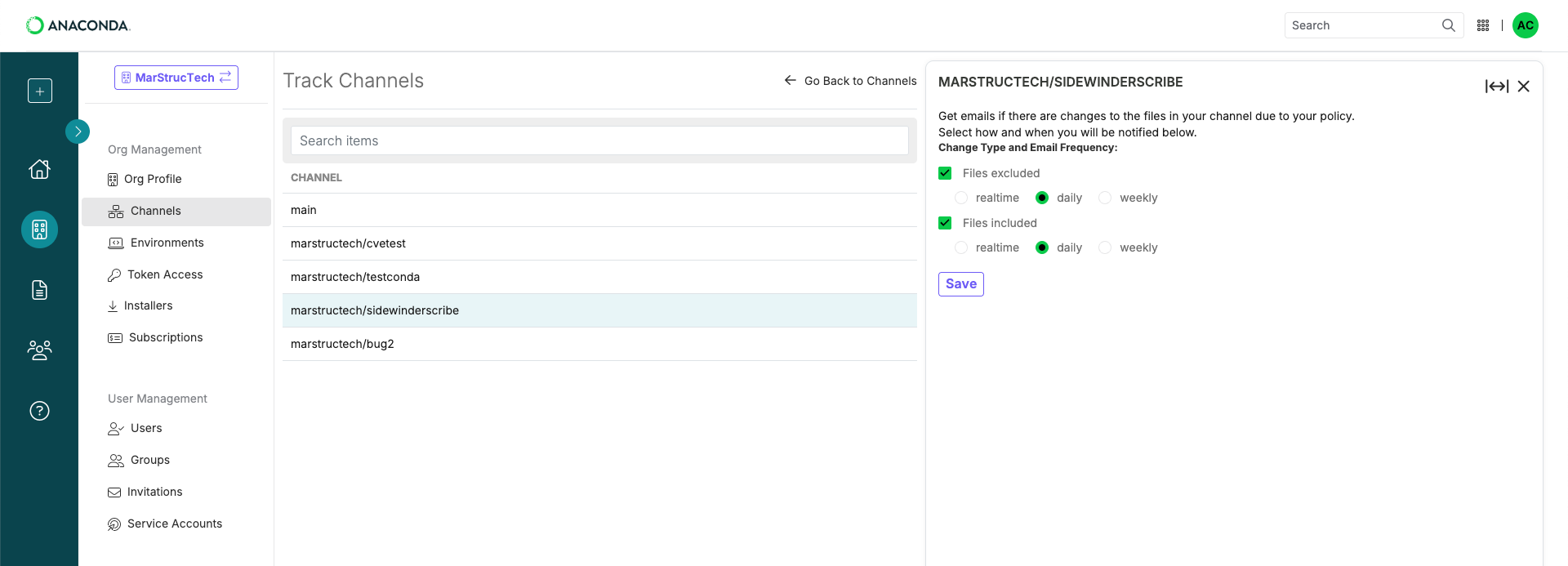Click the CHANNEL column header

click(317, 178)
